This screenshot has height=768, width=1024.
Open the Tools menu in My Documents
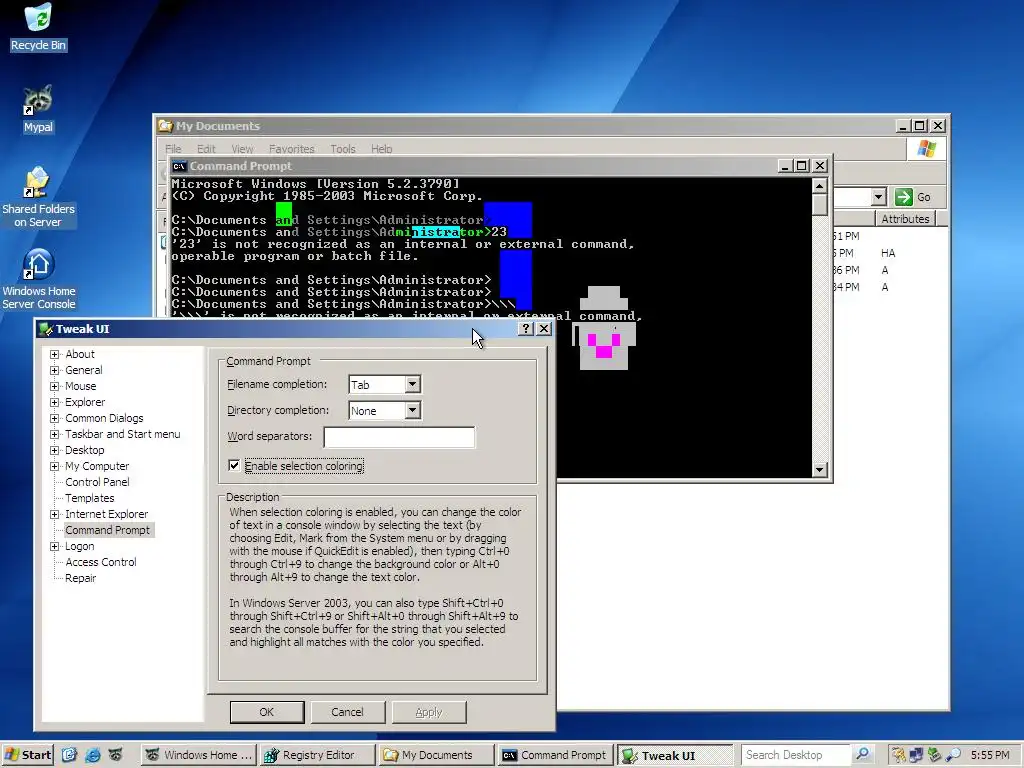[x=343, y=149]
